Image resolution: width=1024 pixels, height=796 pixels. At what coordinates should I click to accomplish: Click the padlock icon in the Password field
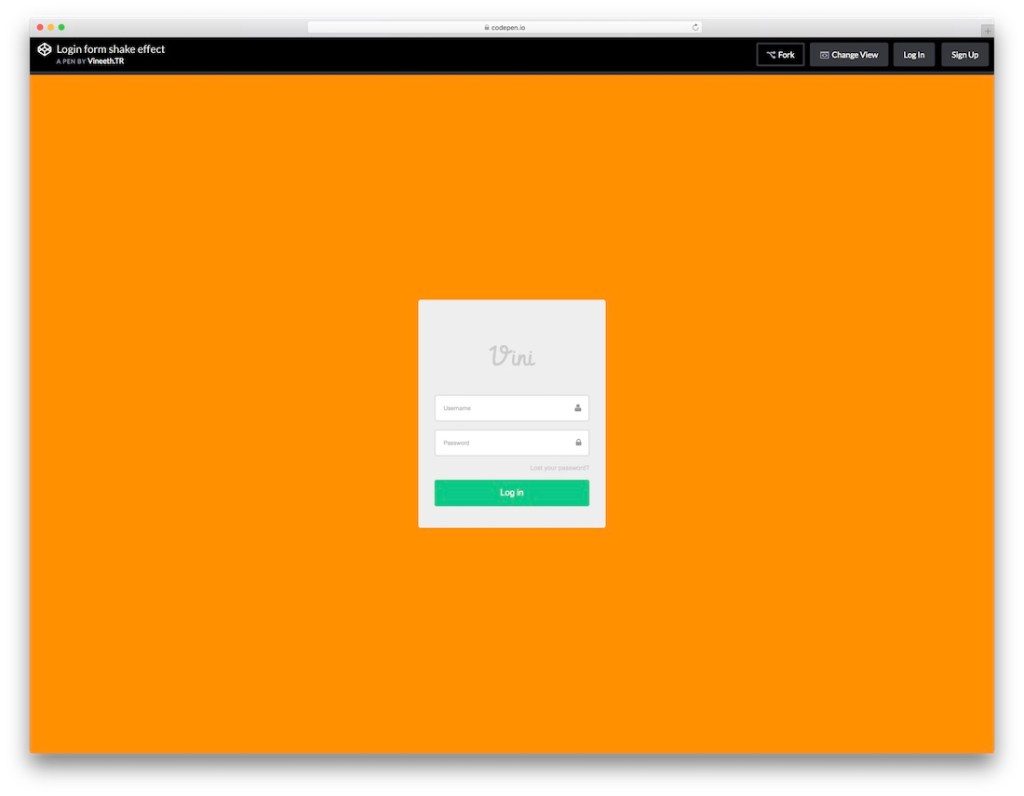(578, 442)
